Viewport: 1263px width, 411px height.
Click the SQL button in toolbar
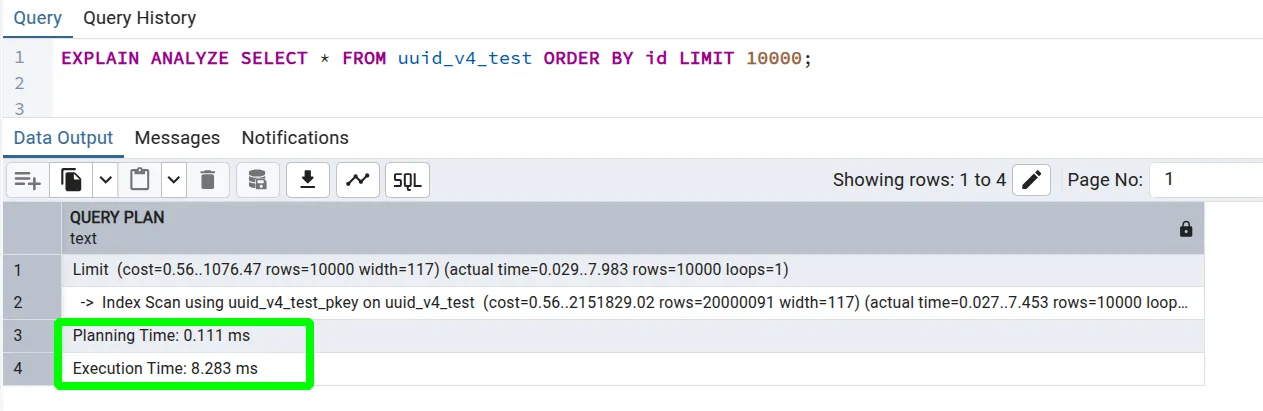407,180
